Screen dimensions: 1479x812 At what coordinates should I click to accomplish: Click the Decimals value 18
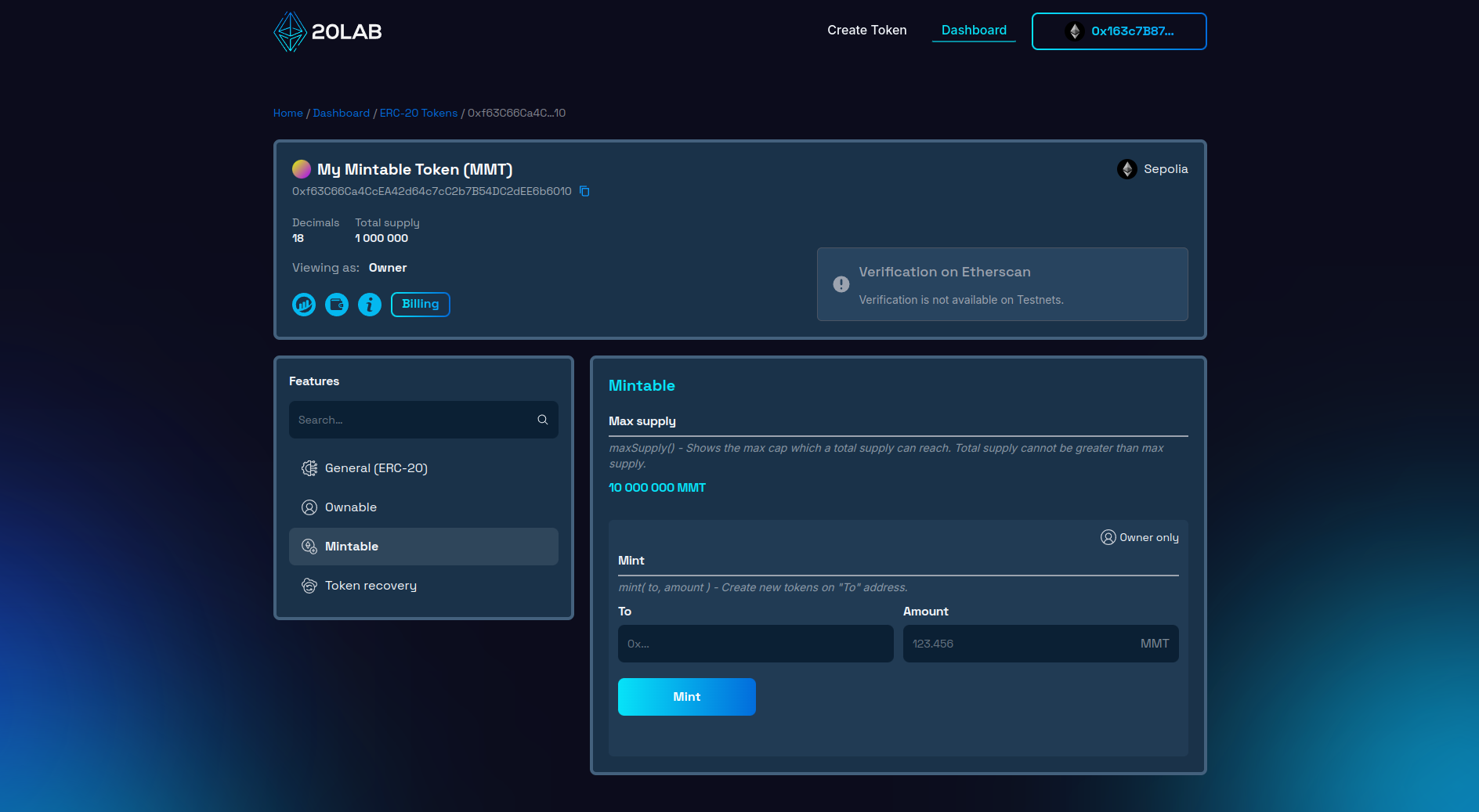298,238
